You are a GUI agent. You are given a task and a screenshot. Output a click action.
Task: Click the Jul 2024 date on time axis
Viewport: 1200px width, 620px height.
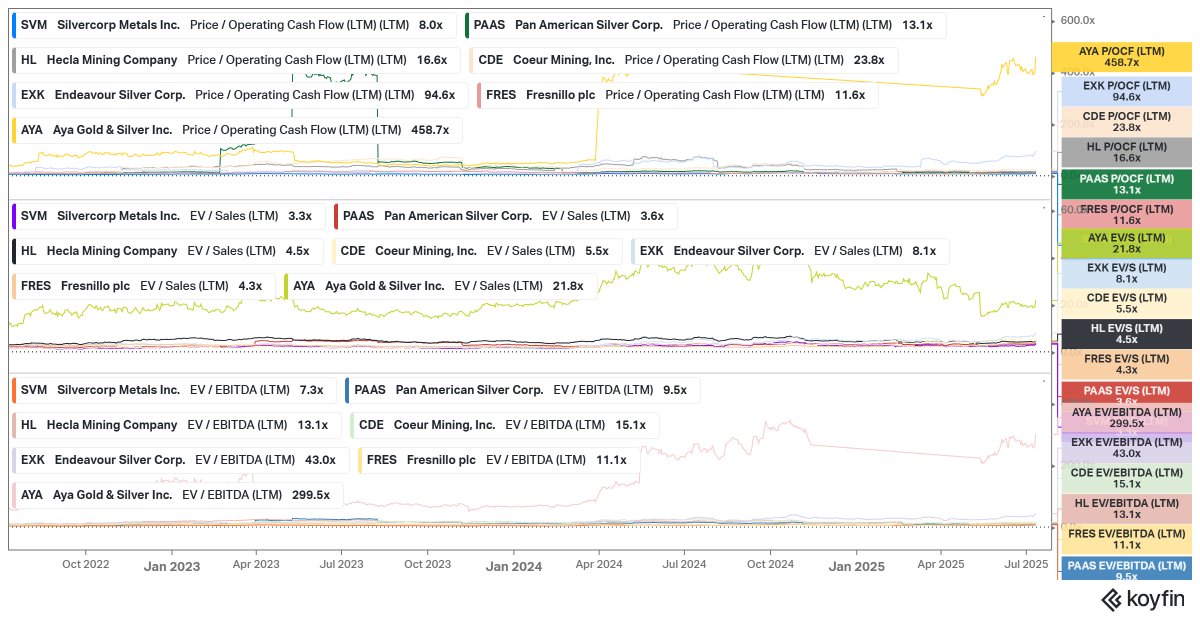coord(684,564)
